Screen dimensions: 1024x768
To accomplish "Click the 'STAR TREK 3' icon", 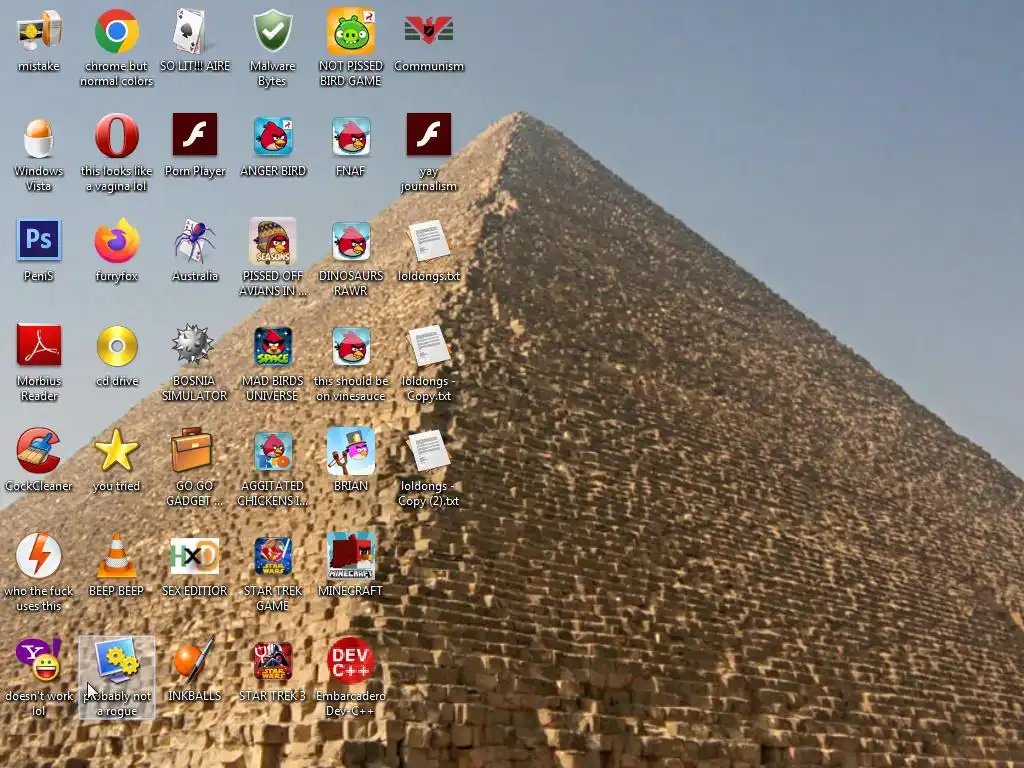I will click(x=272, y=661).
